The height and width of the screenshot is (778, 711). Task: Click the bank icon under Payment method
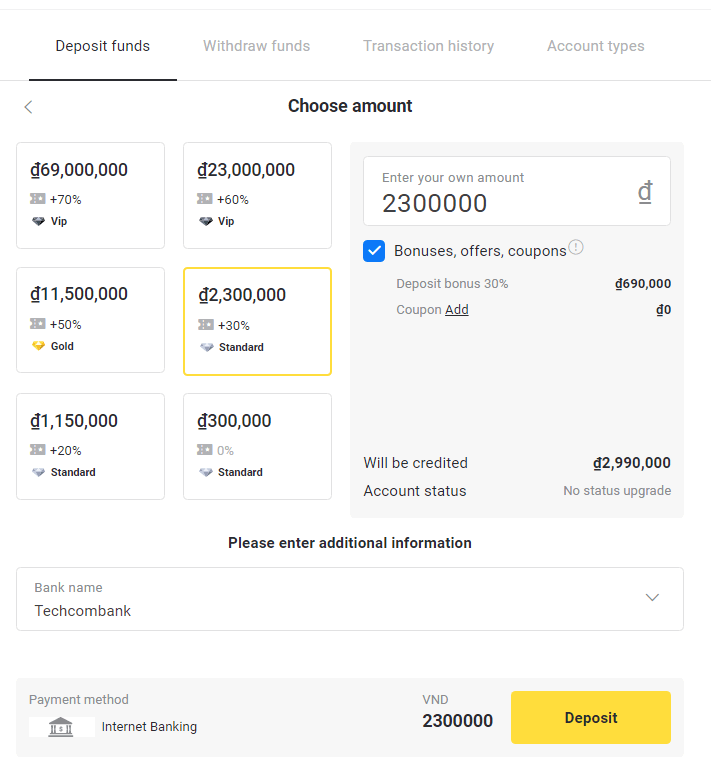pos(61,727)
